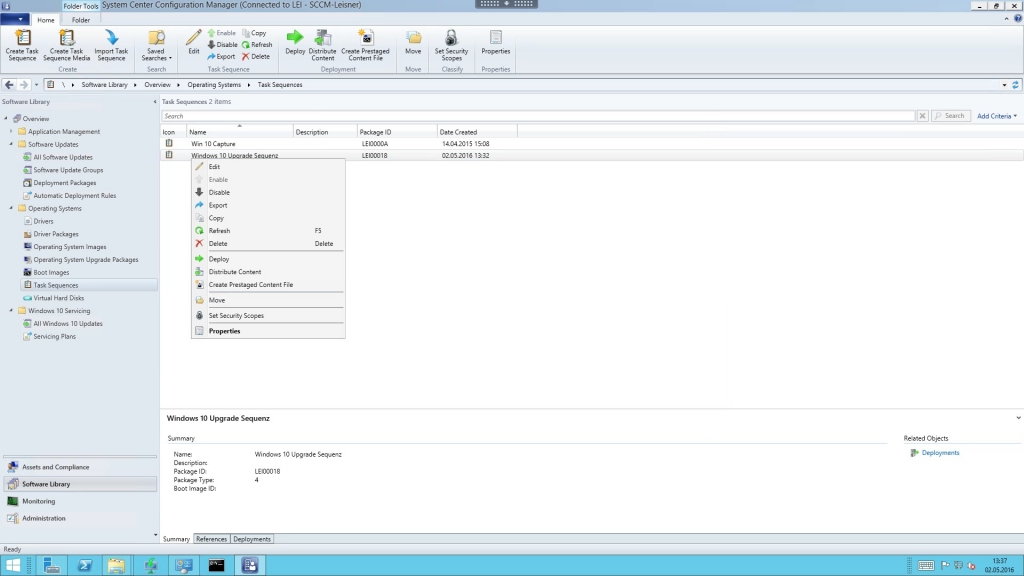The height and width of the screenshot is (576, 1024).
Task: Click Copy in the ribbon
Action: point(254,33)
